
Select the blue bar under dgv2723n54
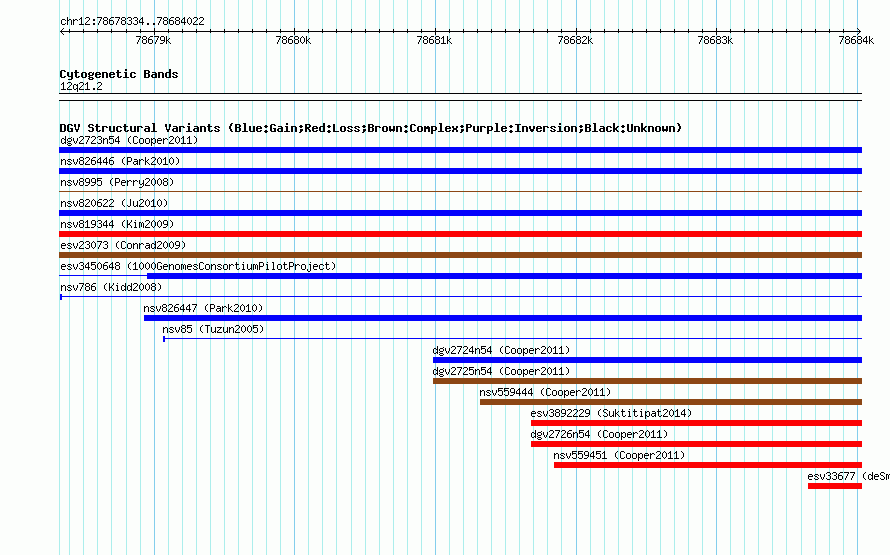(460, 150)
